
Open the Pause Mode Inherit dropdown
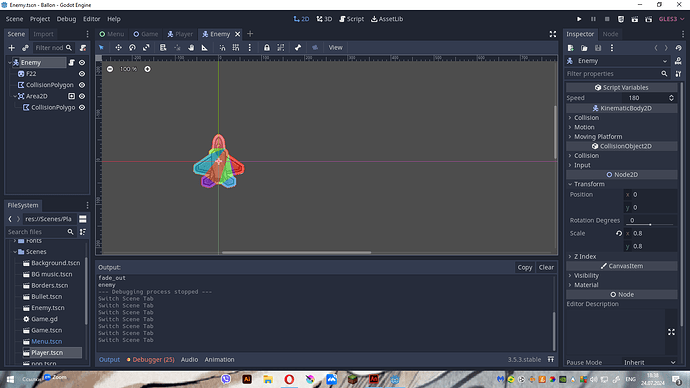650,362
